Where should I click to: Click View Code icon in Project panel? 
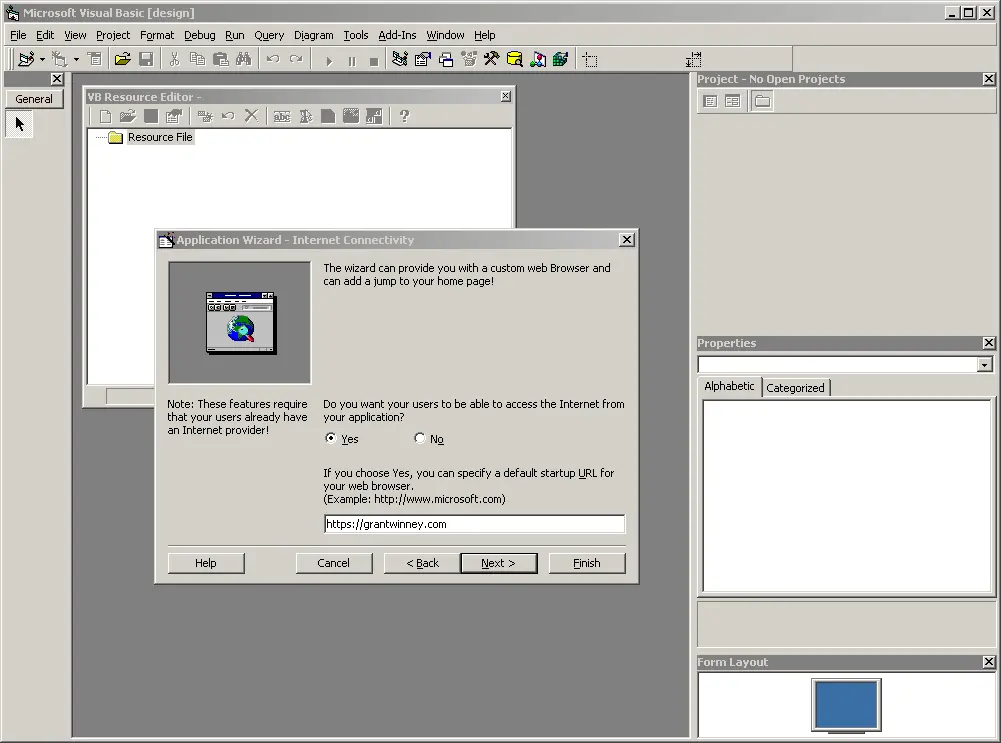(710, 101)
